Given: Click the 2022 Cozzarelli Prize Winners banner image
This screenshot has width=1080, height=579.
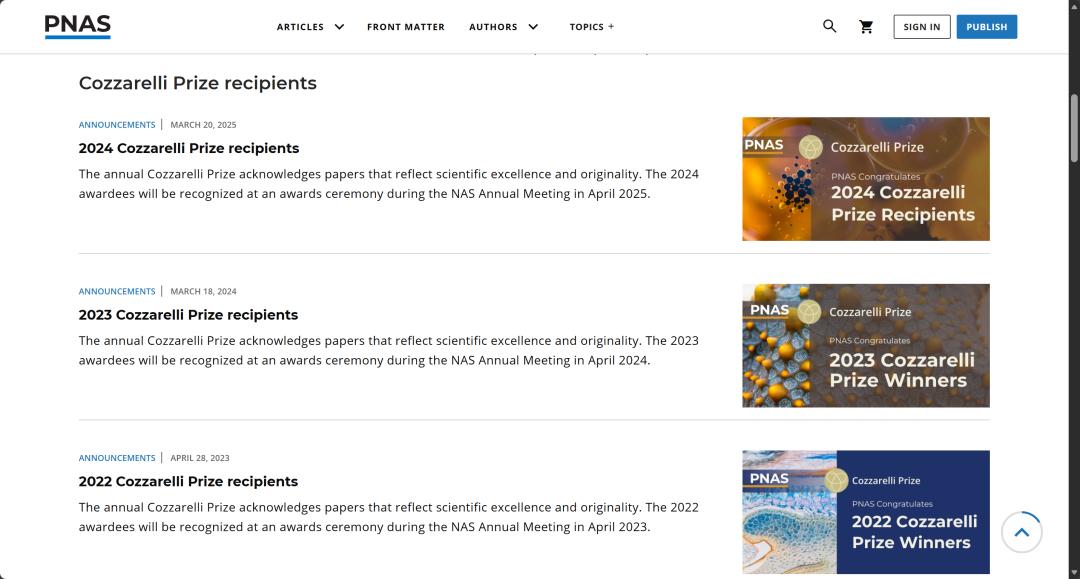Looking at the screenshot, I should tap(865, 511).
